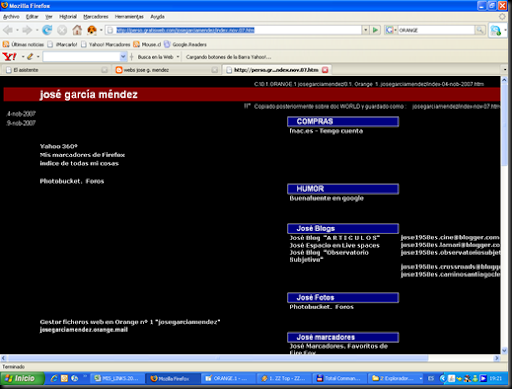Viewport: 512px width, 389px height.
Task: Open Yahoo! Marcadores bookmark
Action: point(106,44)
